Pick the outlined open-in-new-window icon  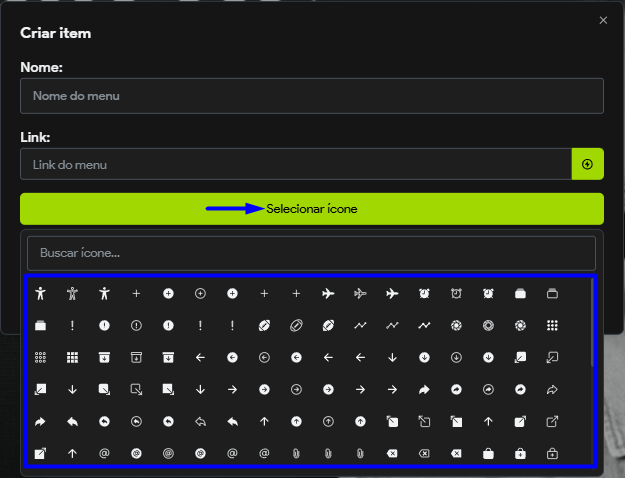click(552, 421)
